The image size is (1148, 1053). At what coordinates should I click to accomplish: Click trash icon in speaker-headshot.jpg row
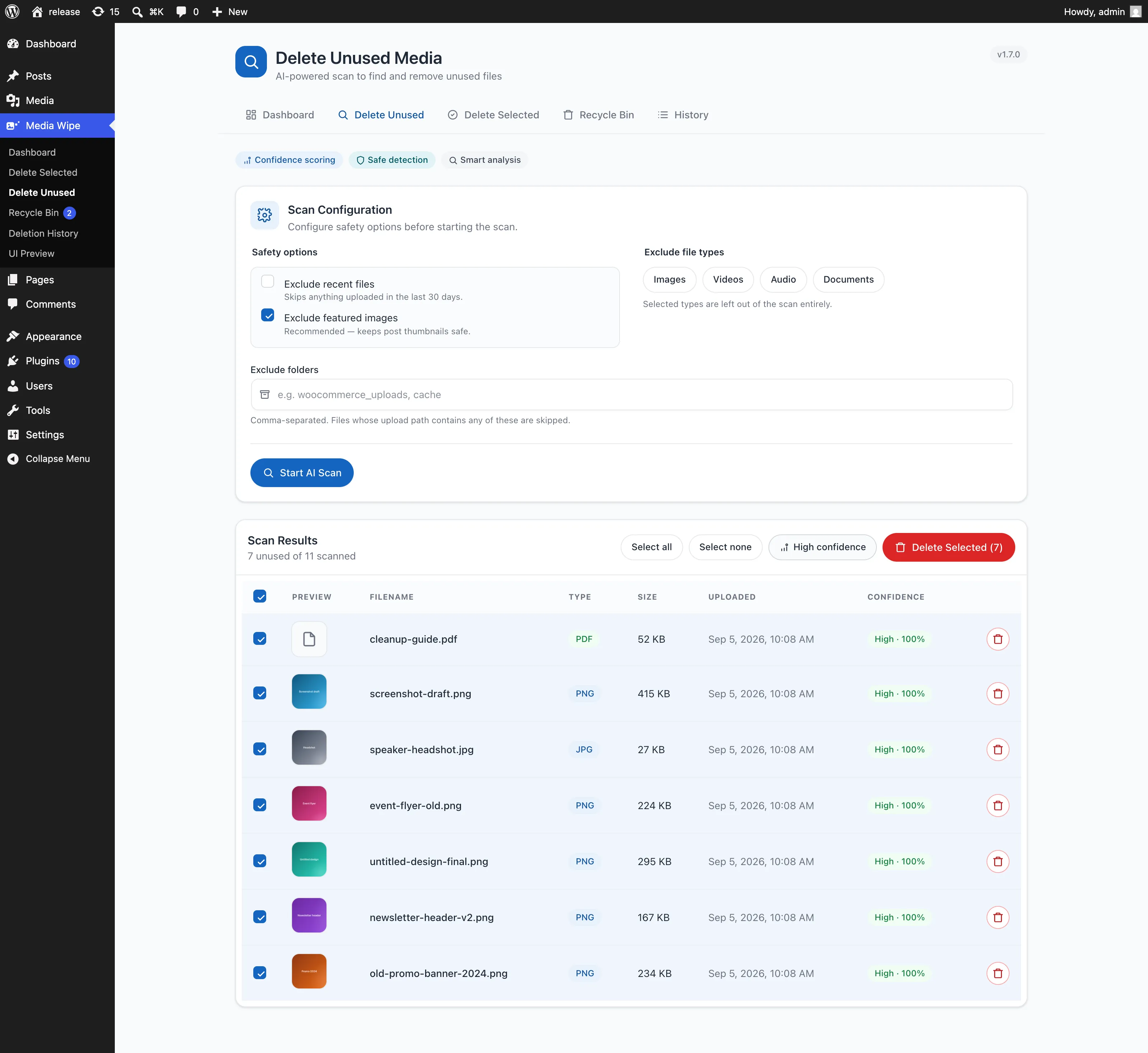point(998,749)
